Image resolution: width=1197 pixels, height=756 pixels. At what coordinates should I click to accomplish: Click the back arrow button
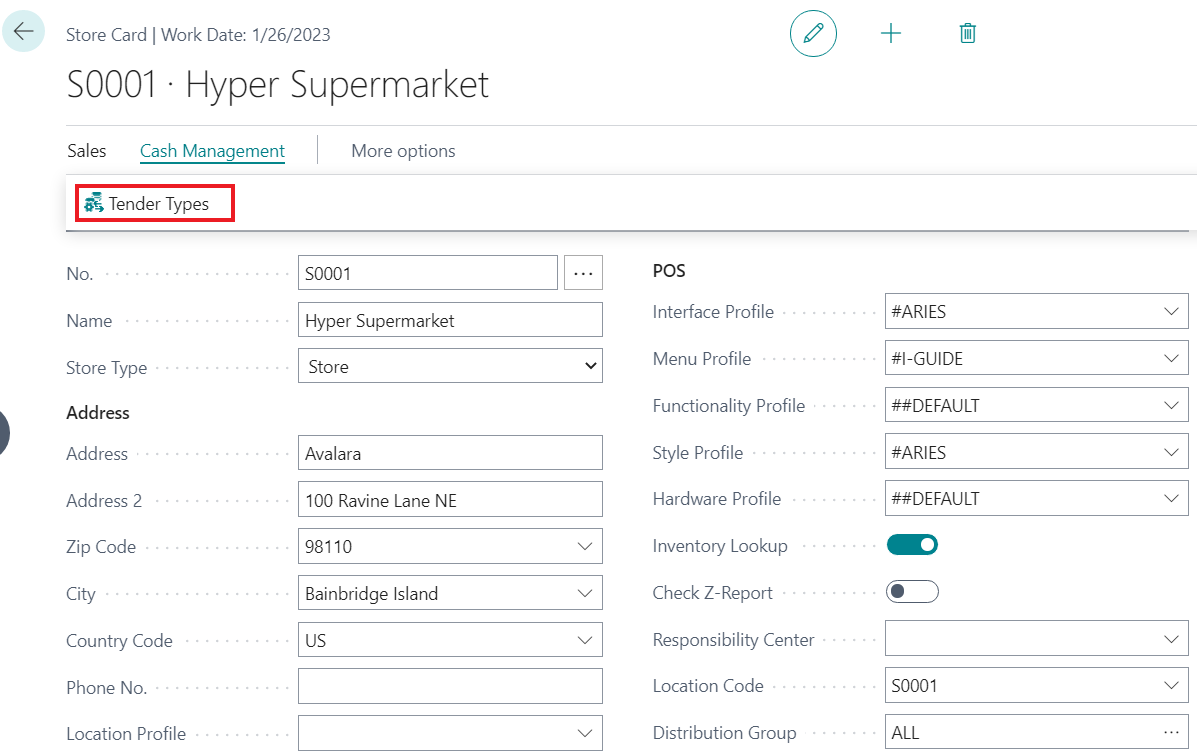23,32
